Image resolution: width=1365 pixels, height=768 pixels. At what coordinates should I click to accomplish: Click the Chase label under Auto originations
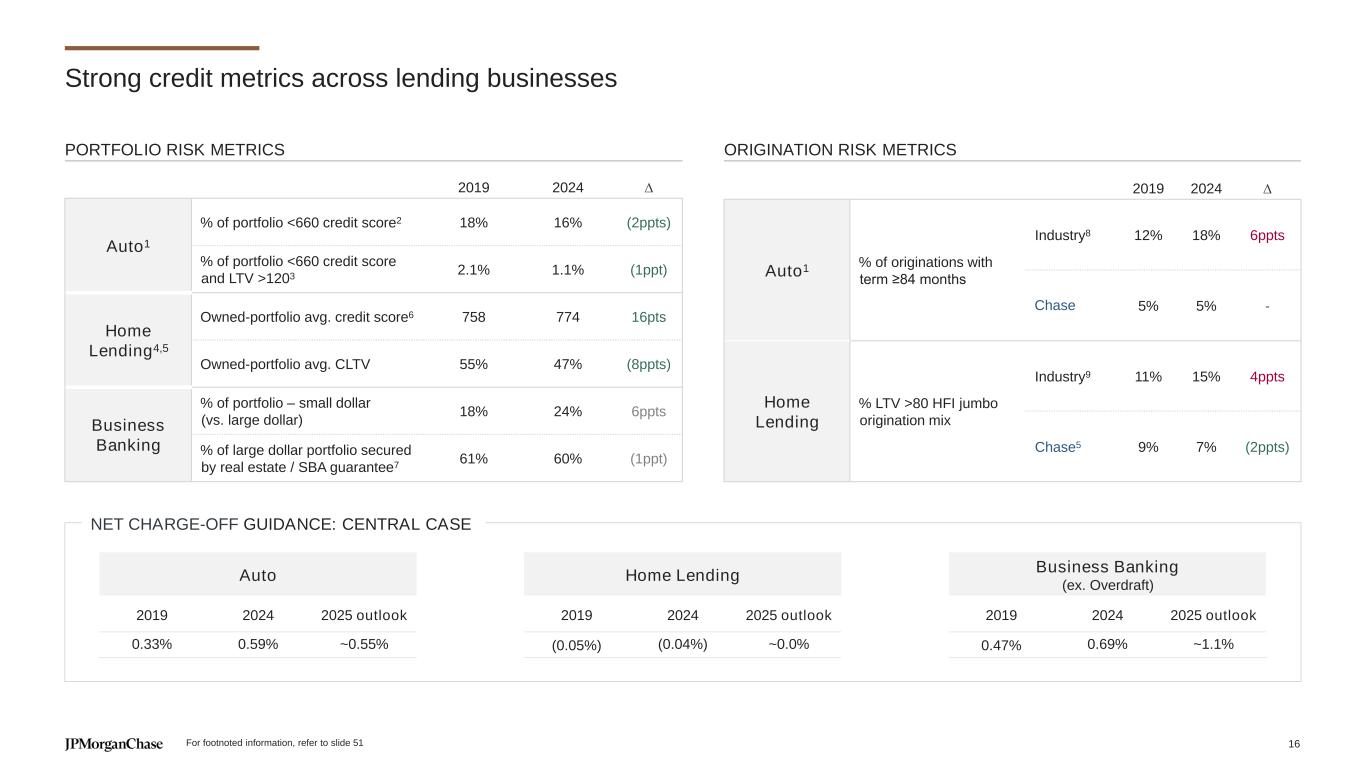1055,306
